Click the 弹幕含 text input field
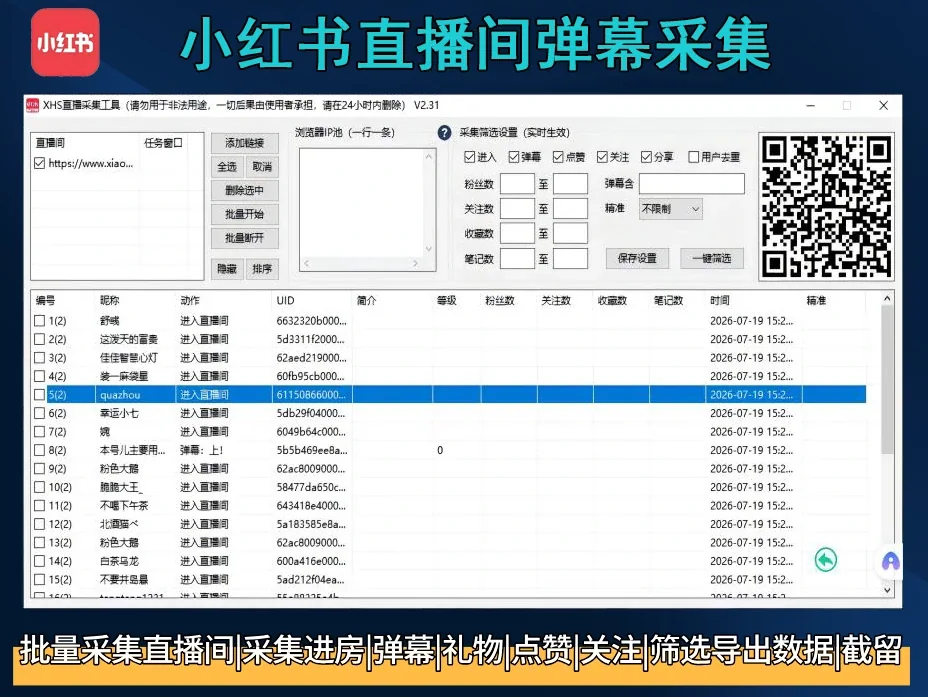The width and height of the screenshot is (928, 697). [692, 184]
